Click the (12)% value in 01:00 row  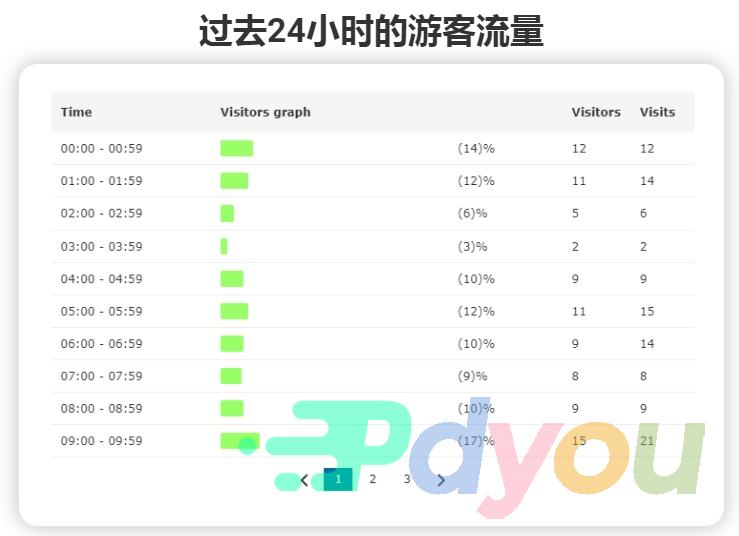tap(476, 181)
